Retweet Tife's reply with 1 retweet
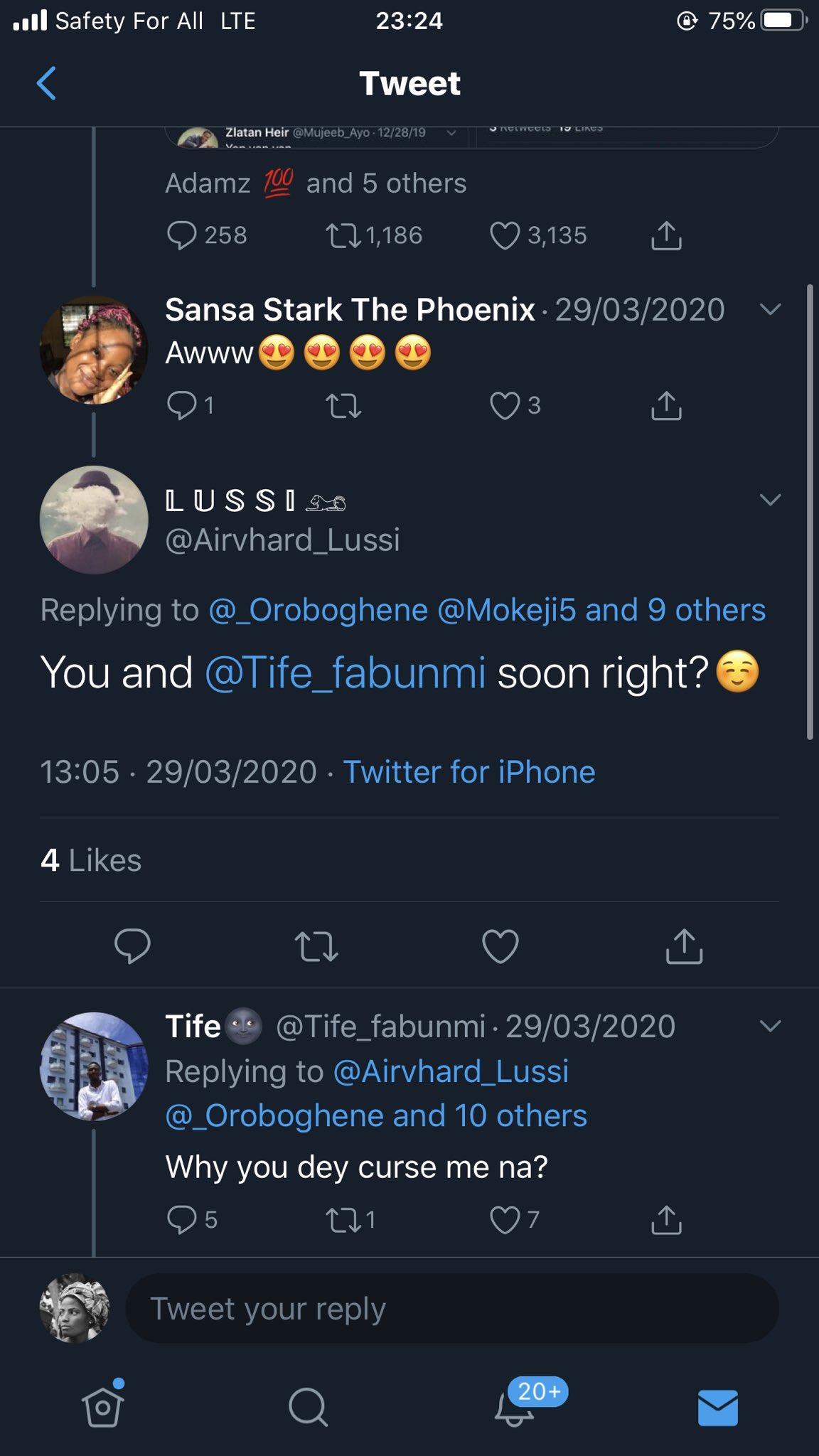The height and width of the screenshot is (1456, 819). (x=344, y=1220)
